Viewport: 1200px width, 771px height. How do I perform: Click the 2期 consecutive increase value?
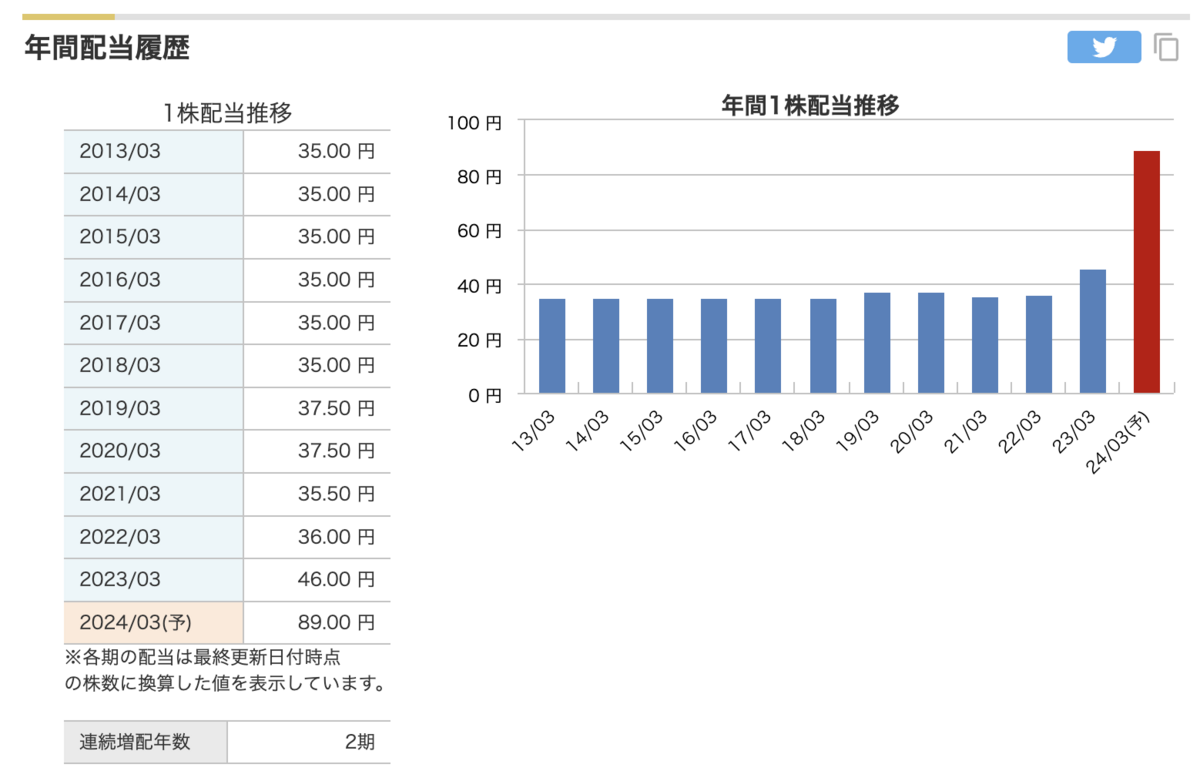click(359, 743)
